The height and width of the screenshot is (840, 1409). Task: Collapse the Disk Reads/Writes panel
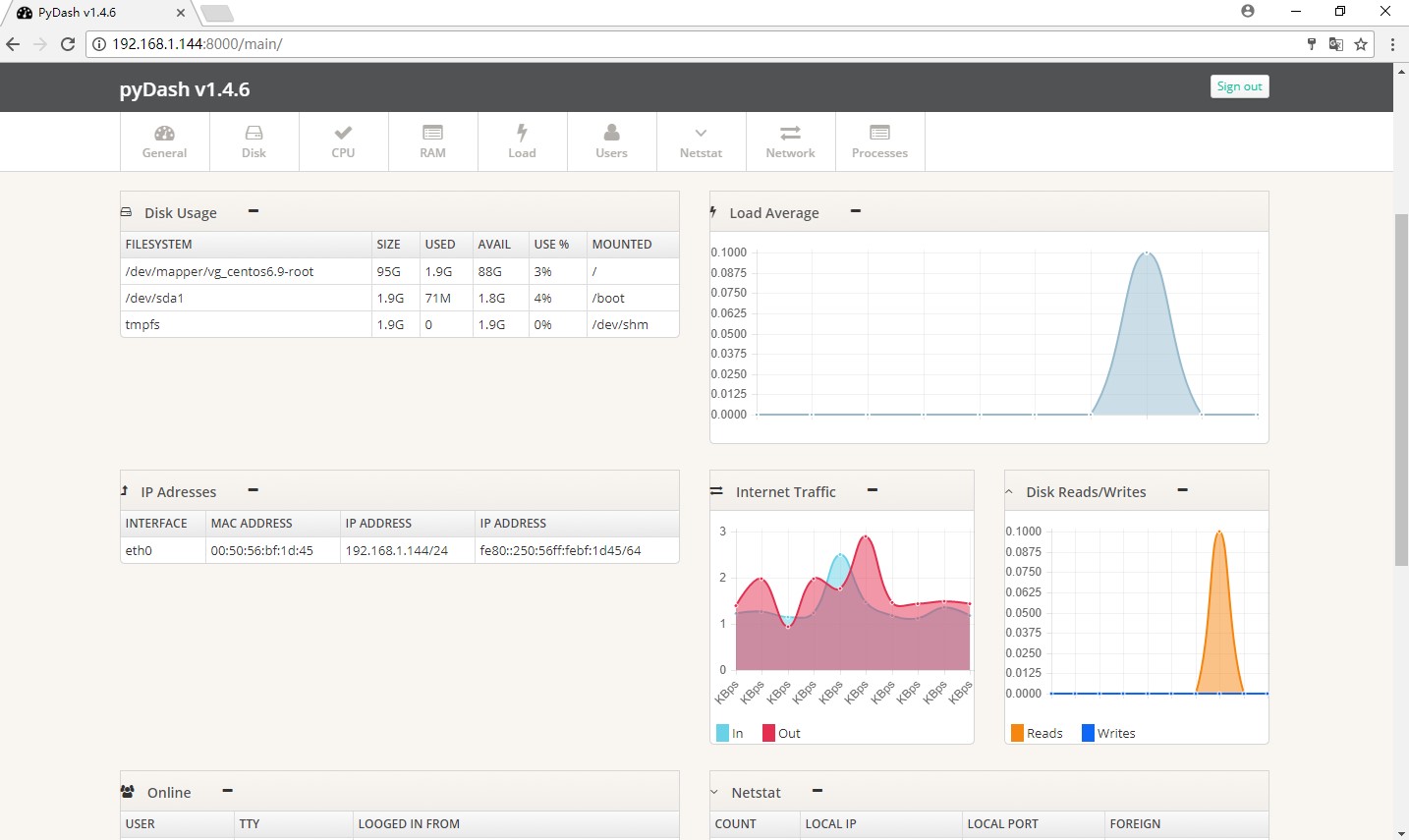click(x=1183, y=490)
